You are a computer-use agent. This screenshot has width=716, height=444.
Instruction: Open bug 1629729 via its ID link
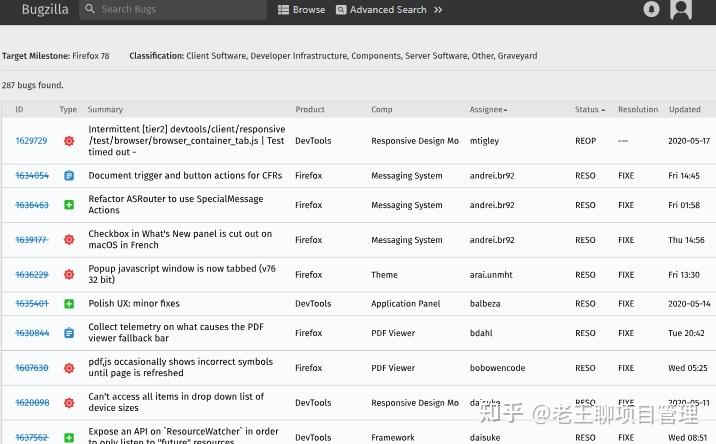coord(32,141)
